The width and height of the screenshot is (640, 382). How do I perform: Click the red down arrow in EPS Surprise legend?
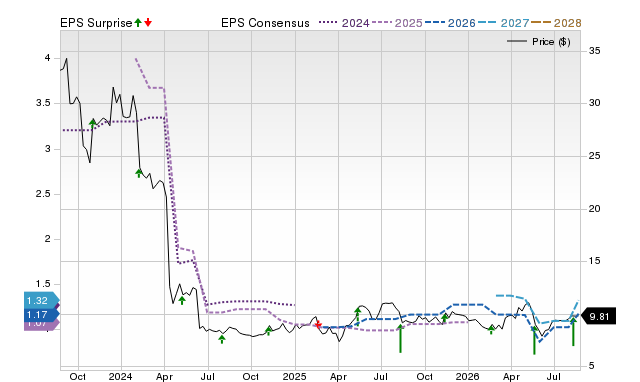(148, 23)
